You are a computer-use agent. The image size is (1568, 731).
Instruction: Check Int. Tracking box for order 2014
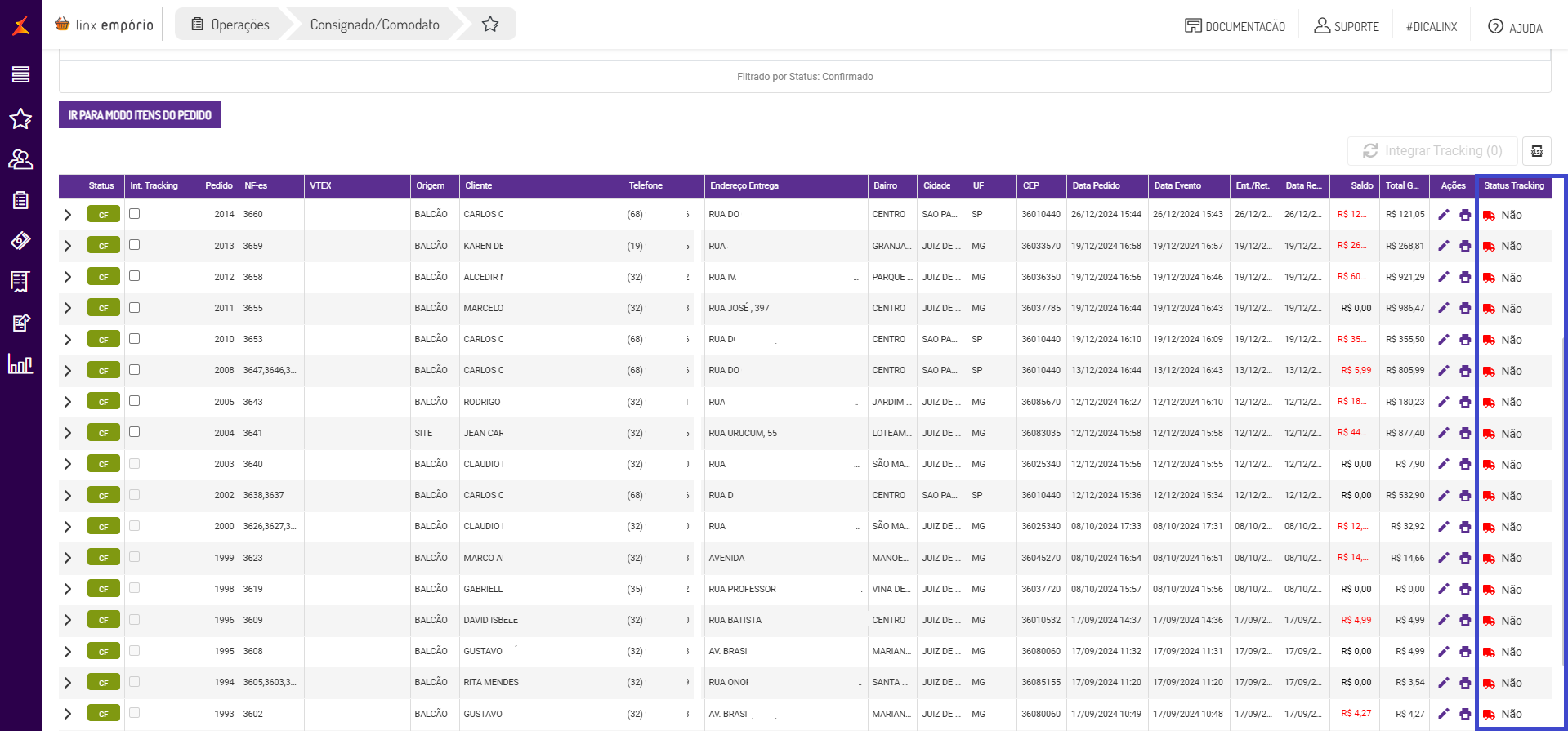[x=135, y=214]
